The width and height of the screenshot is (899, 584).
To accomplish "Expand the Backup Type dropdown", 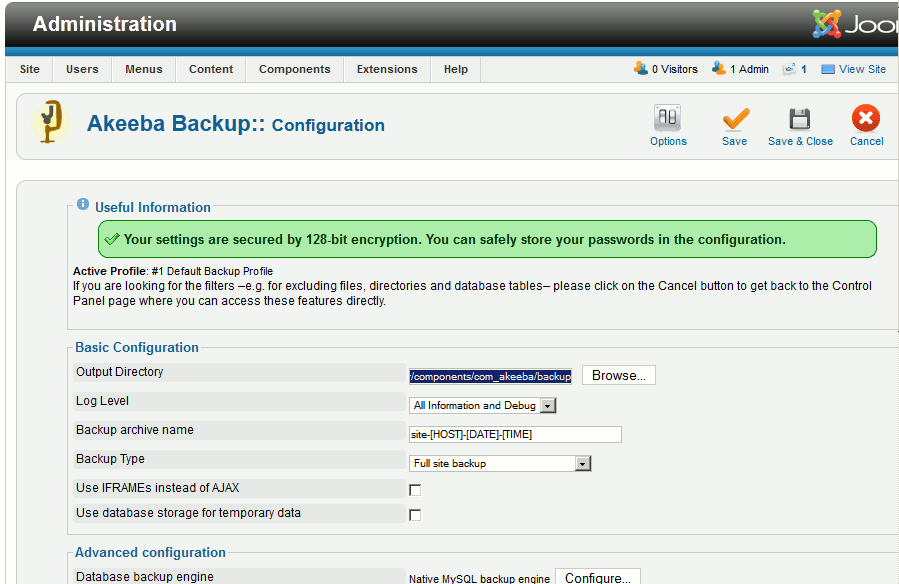I will click(501, 464).
